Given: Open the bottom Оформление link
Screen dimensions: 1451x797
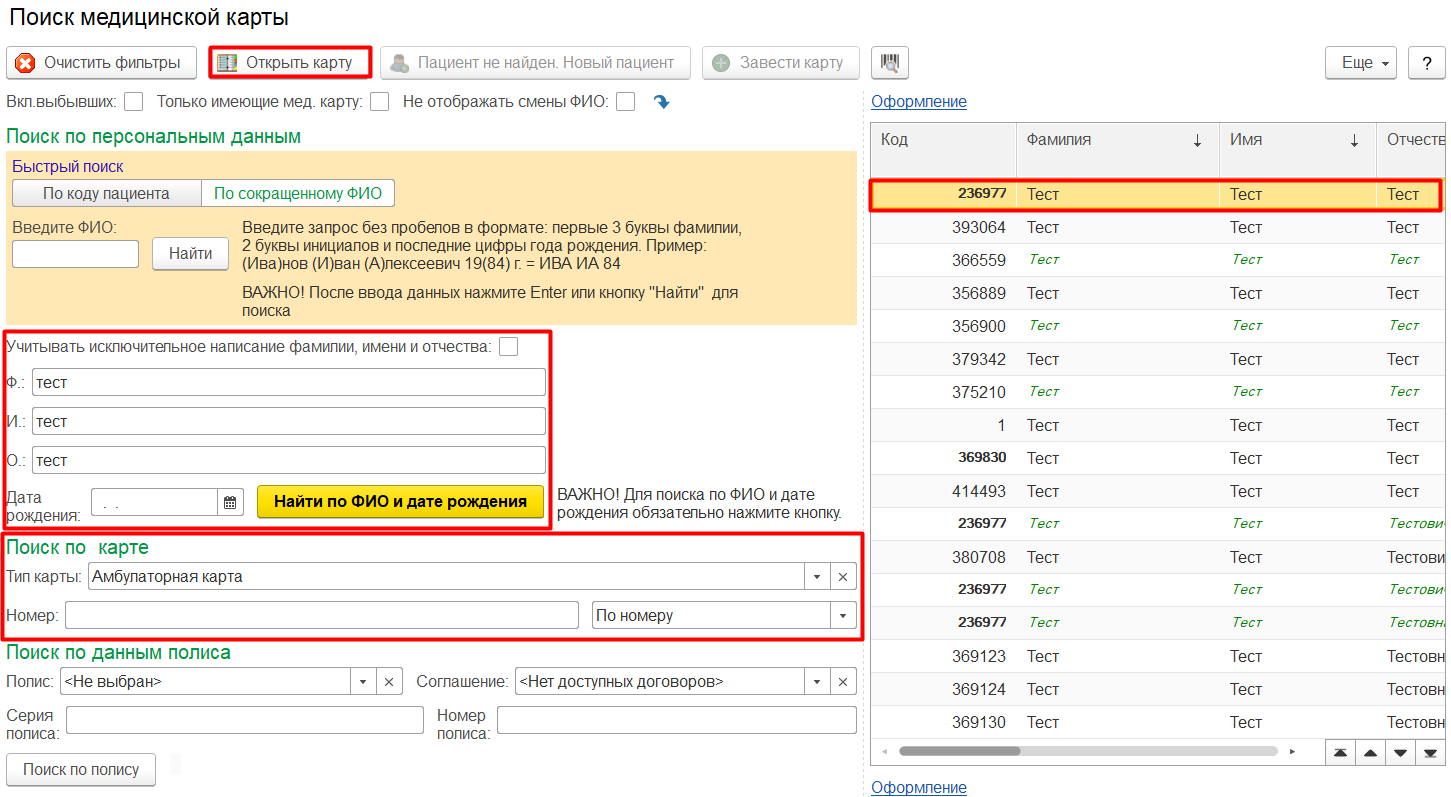Looking at the screenshot, I should (x=919, y=787).
